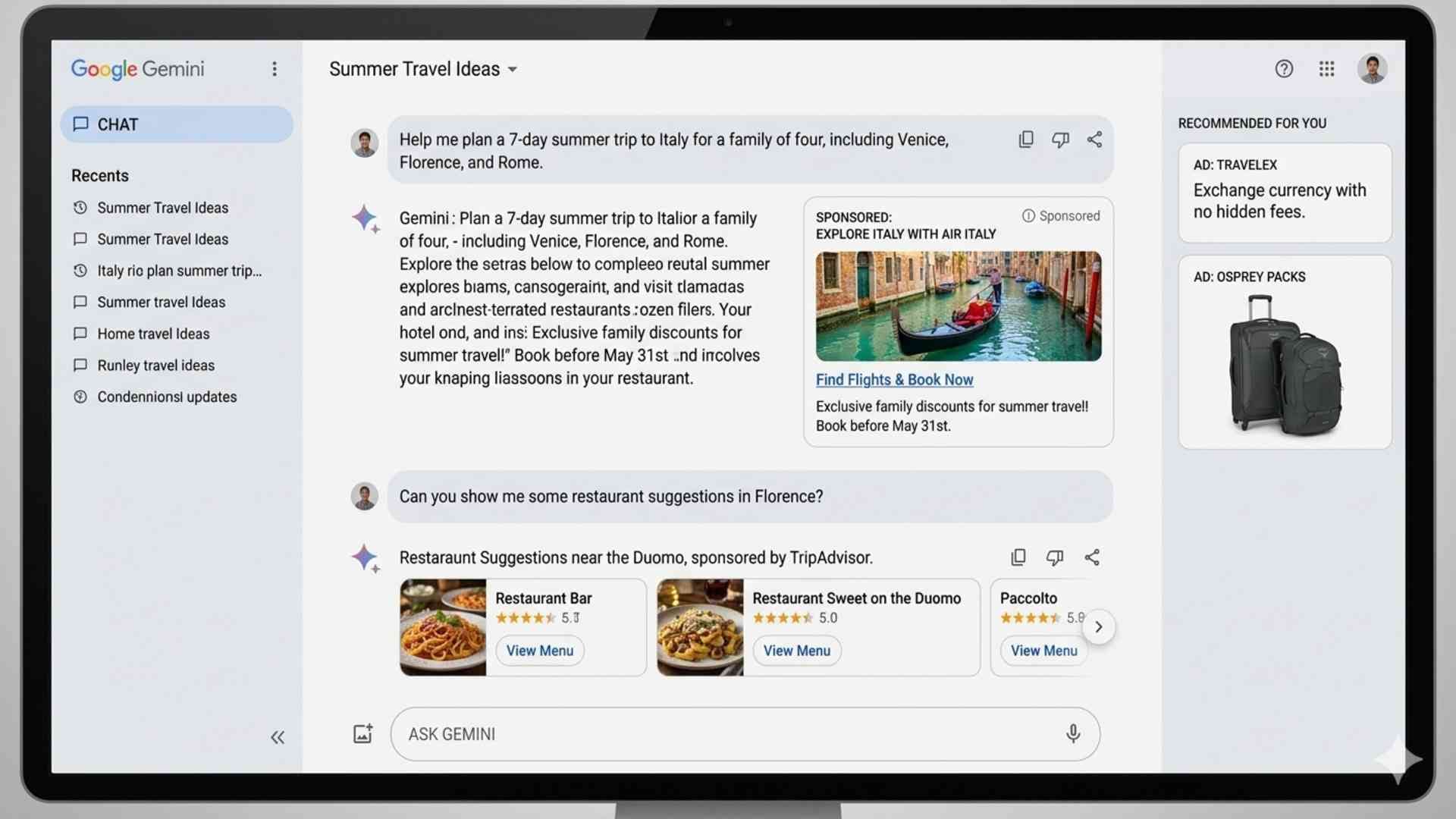Open the Google apps grid icon

[1326, 69]
